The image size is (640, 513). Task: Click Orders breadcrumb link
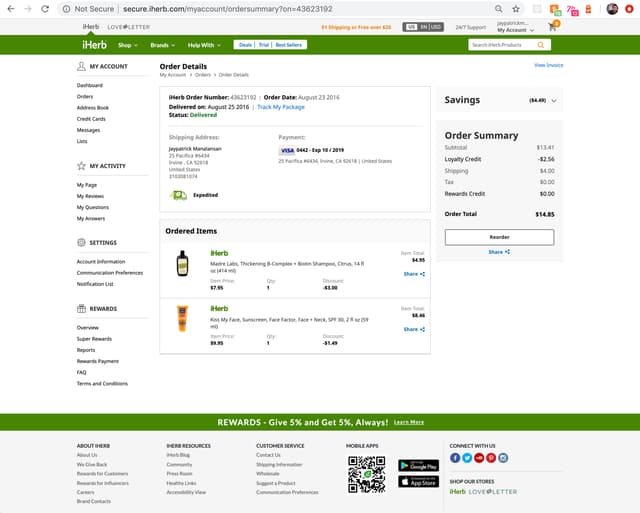[x=203, y=75]
